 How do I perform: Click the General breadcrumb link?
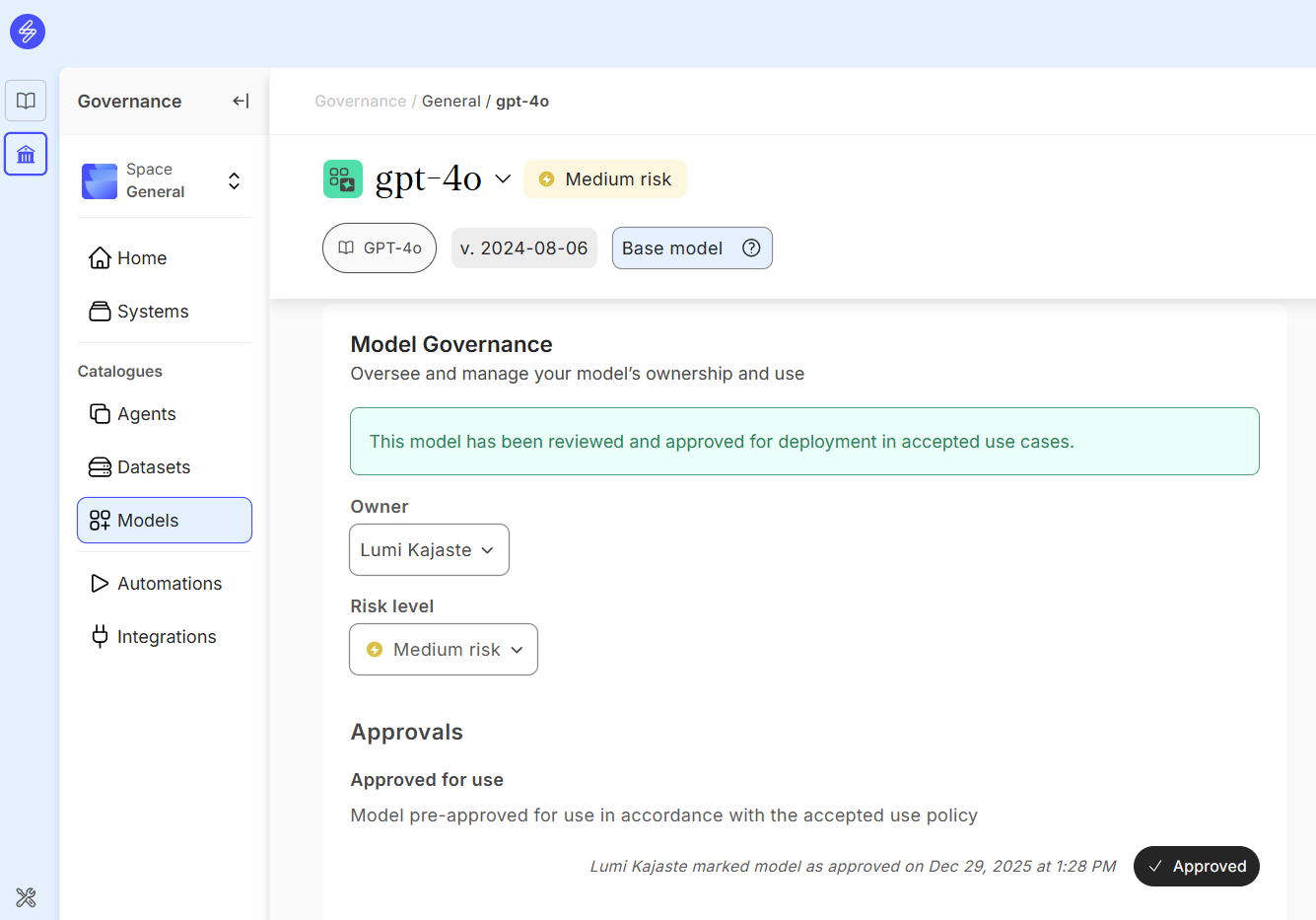point(450,101)
